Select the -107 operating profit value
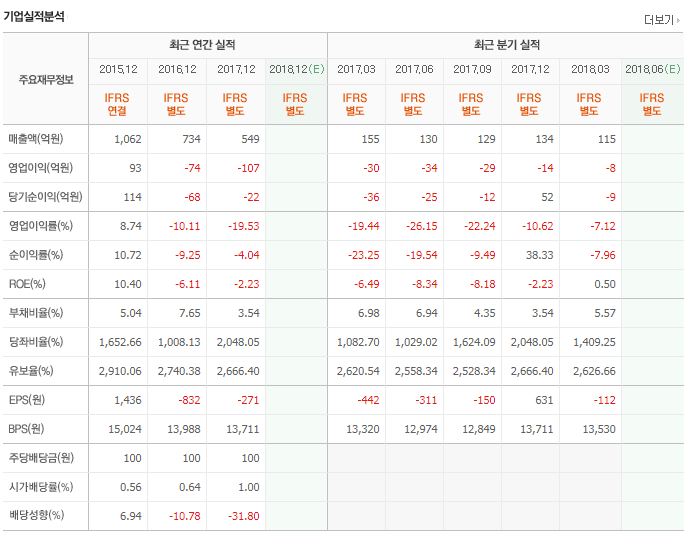 pyautogui.click(x=248, y=169)
